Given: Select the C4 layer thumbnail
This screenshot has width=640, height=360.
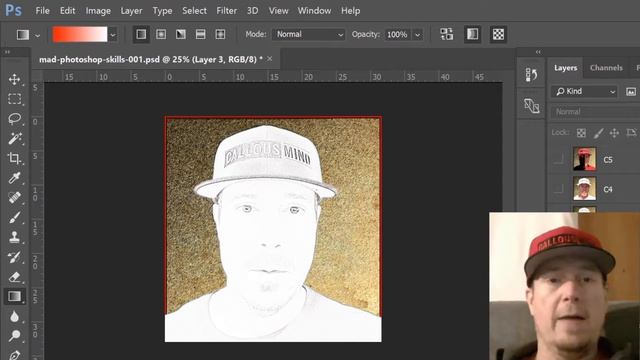Looking at the screenshot, I should 584,189.
